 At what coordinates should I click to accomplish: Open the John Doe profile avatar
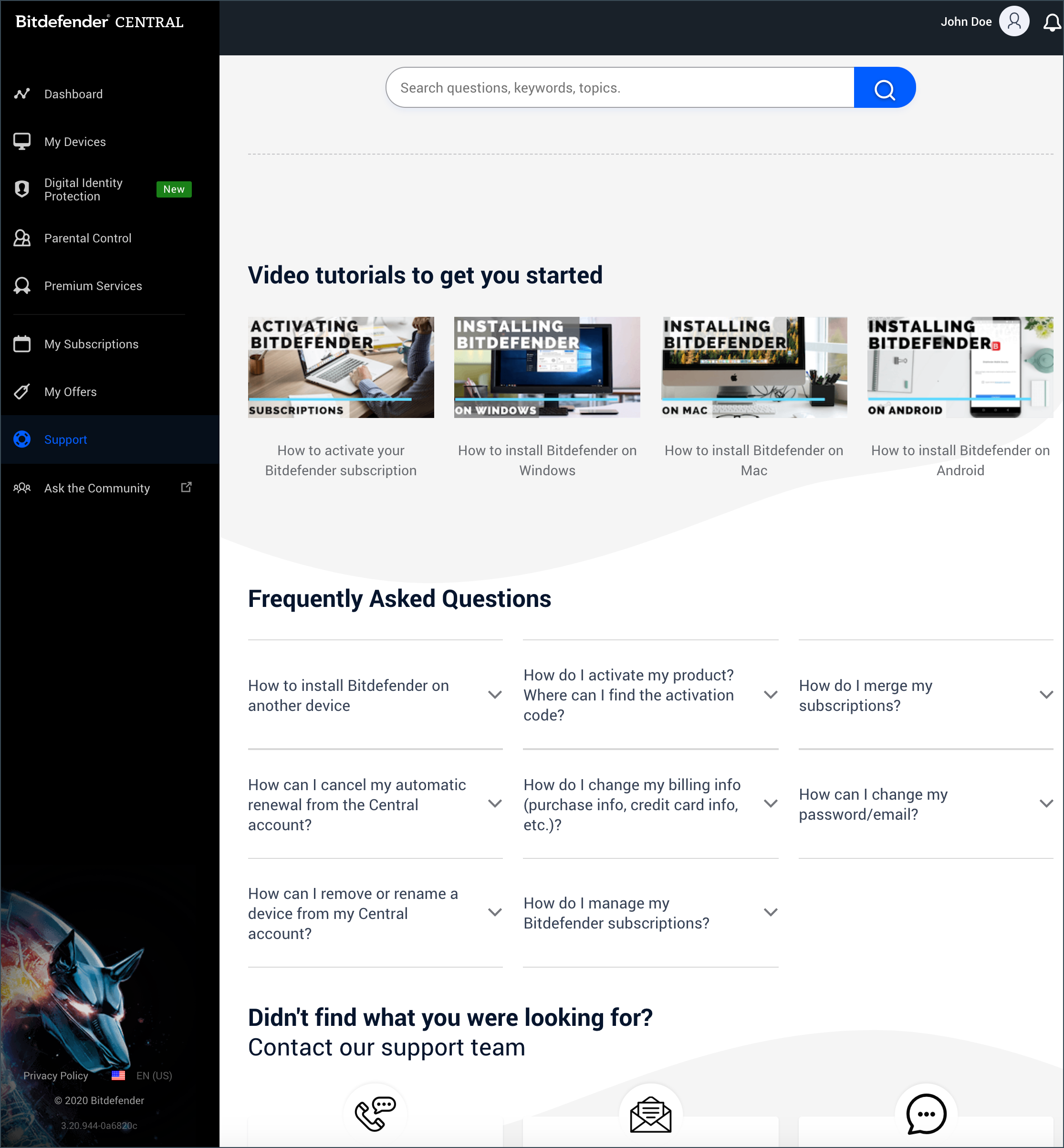click(1014, 21)
